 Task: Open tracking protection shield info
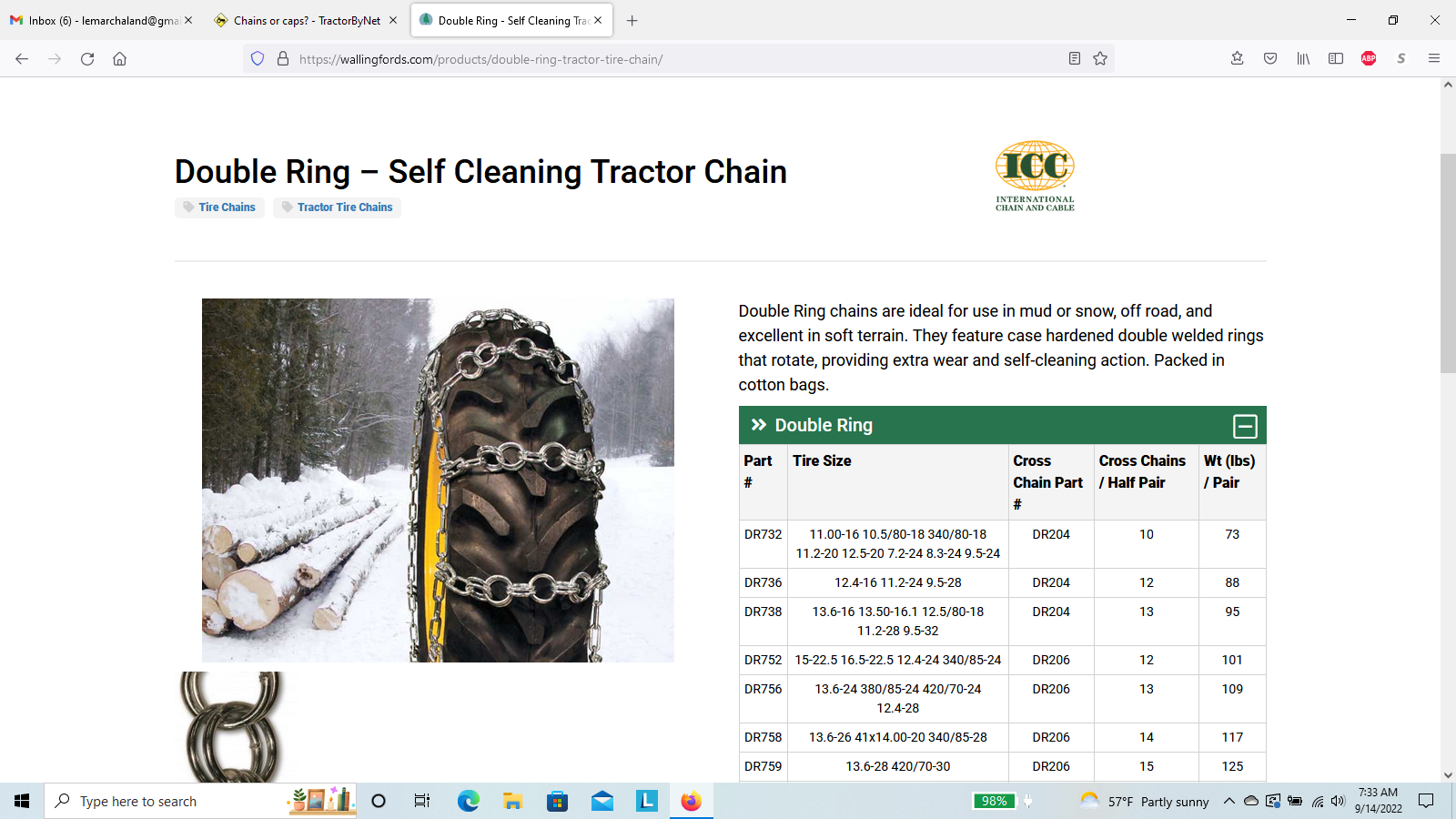click(x=258, y=59)
